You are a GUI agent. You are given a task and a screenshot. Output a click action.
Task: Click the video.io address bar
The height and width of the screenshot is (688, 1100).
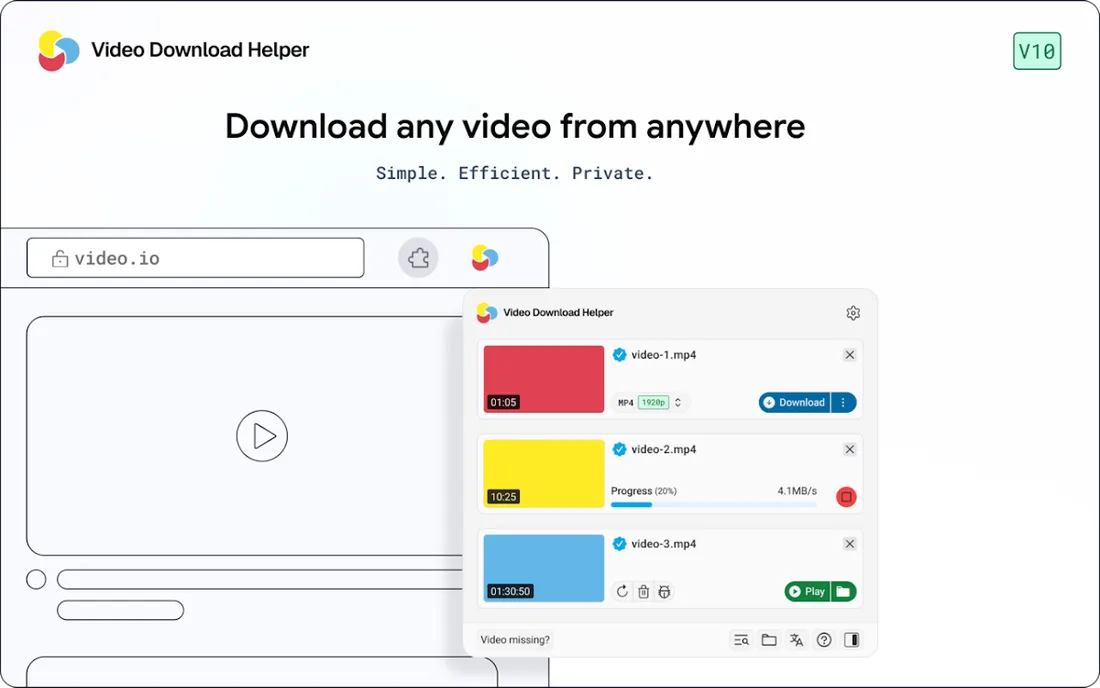click(195, 258)
